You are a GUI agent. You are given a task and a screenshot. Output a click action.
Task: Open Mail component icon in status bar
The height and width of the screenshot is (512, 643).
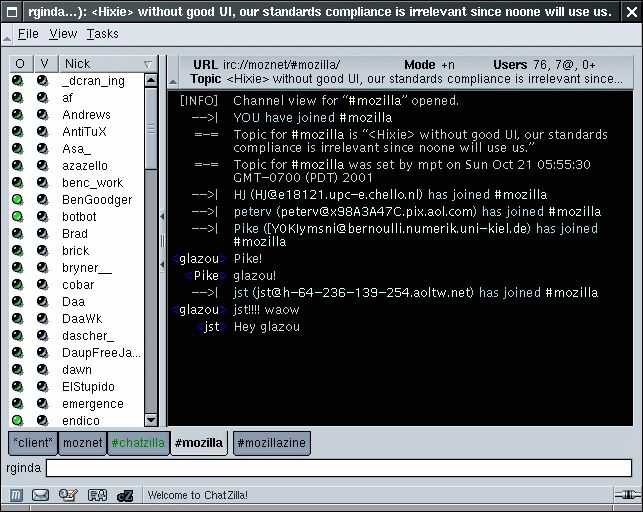point(40,495)
